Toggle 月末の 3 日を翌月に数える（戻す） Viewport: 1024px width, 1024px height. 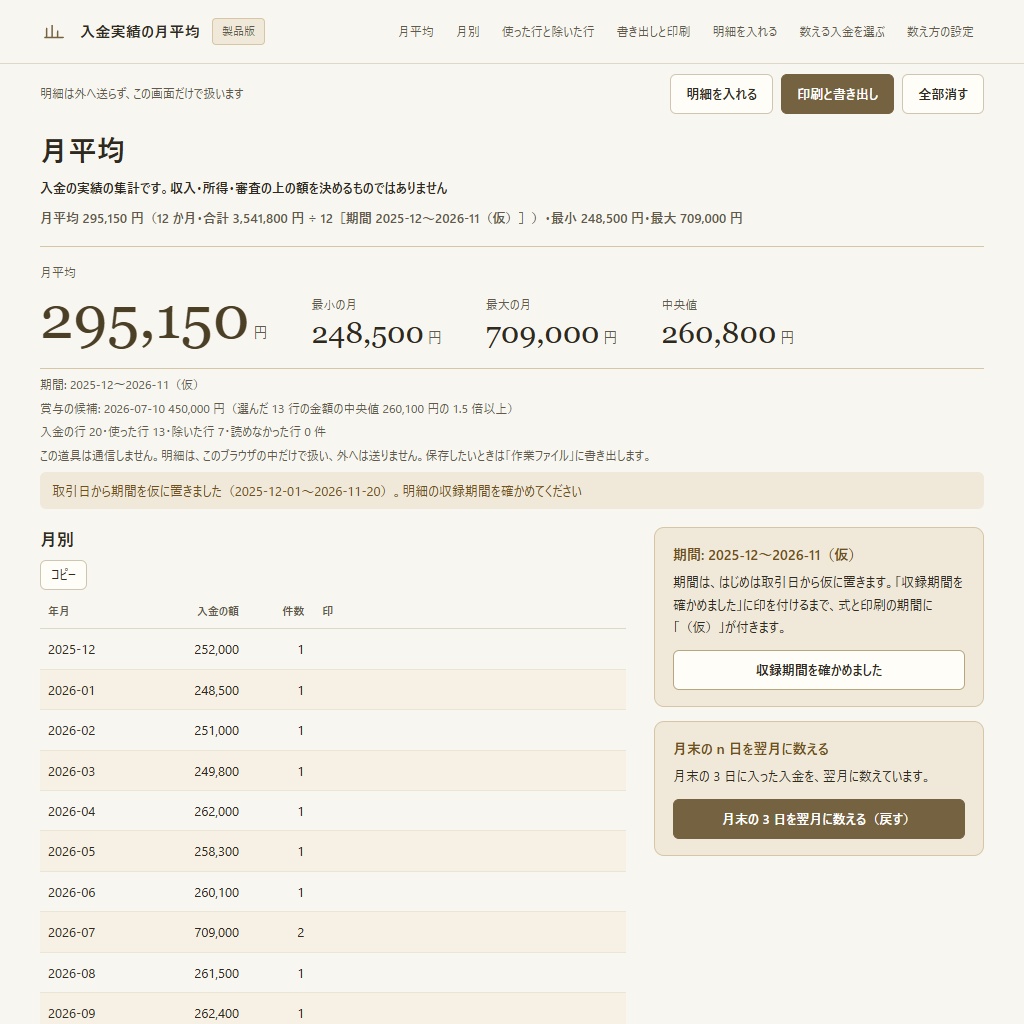tap(818, 818)
